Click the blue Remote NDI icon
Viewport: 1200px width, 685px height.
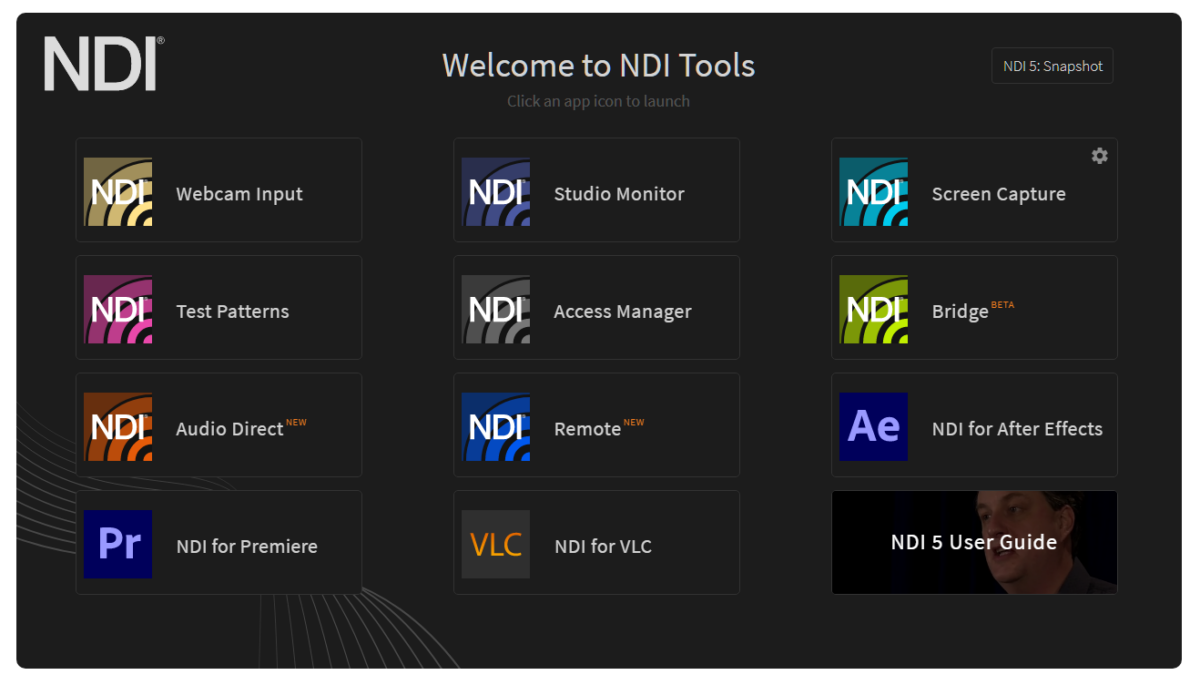click(x=496, y=427)
